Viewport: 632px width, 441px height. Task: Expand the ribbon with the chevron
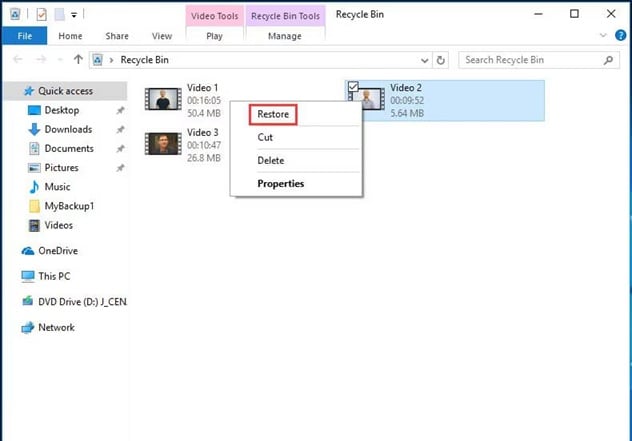tap(603, 35)
